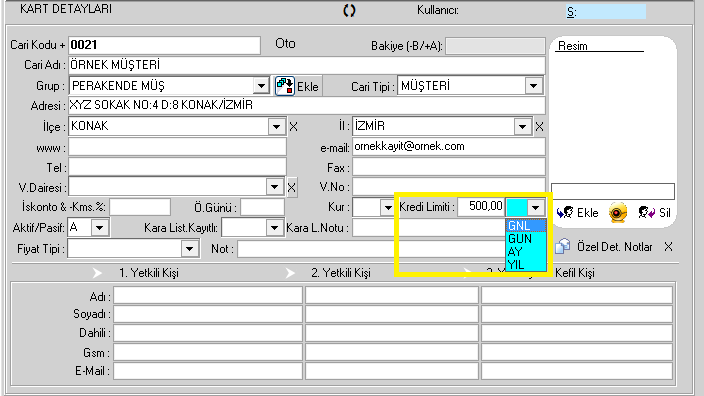Focus the www field
Image resolution: width=704 pixels, height=396 pixels.
coord(177,147)
